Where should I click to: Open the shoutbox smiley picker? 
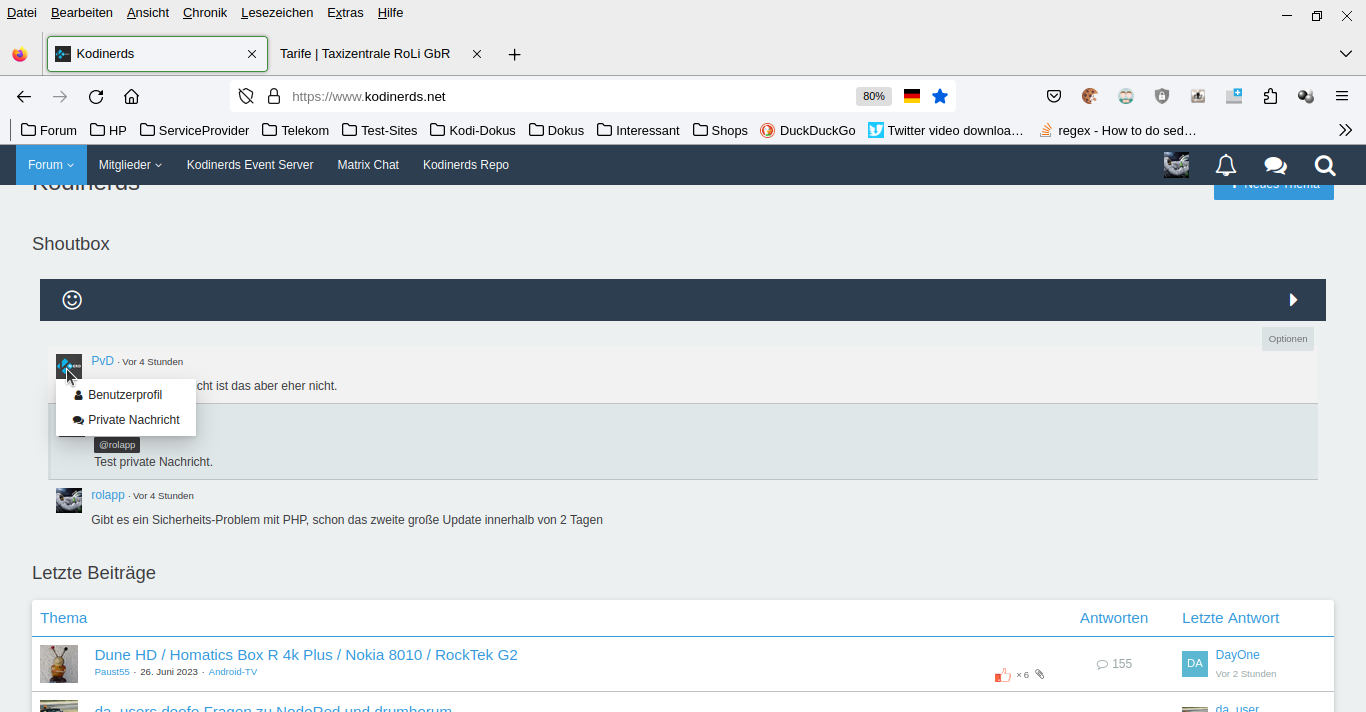[72, 300]
